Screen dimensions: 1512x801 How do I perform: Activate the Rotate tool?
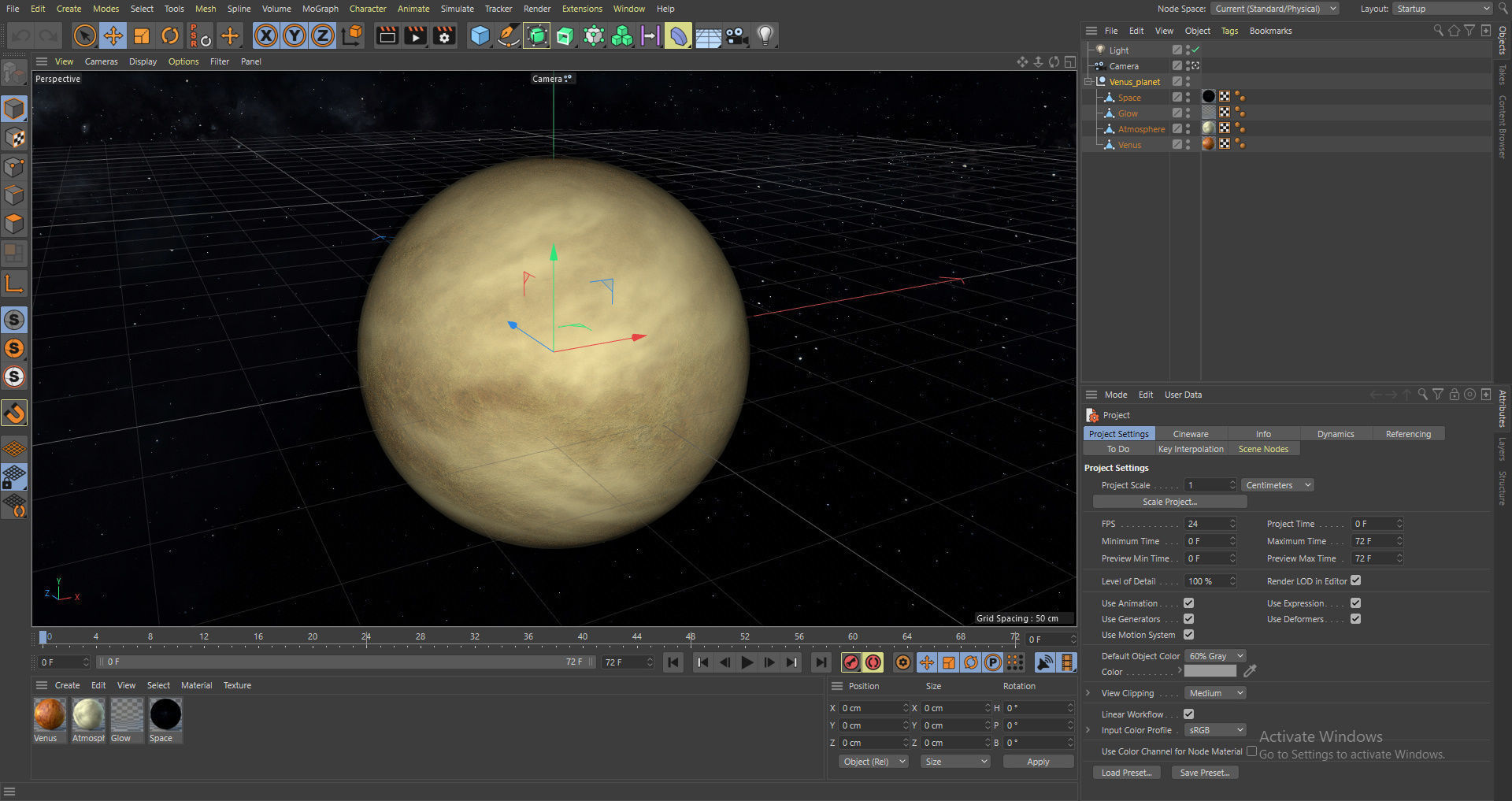169,35
